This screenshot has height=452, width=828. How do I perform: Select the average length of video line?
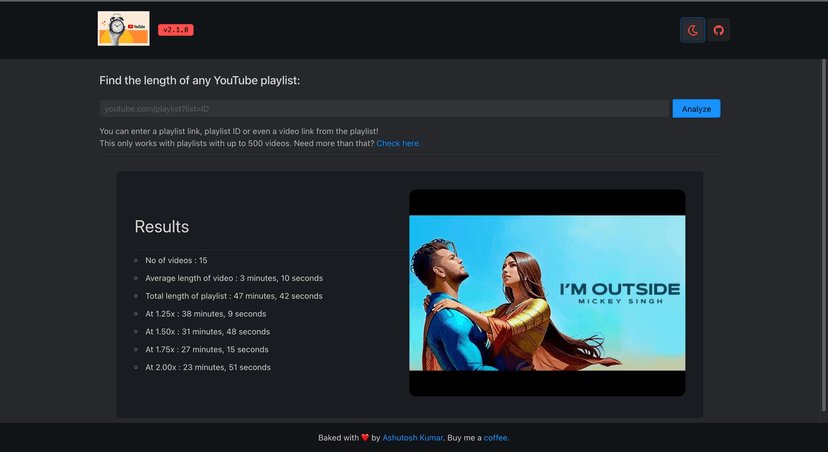tap(234, 278)
